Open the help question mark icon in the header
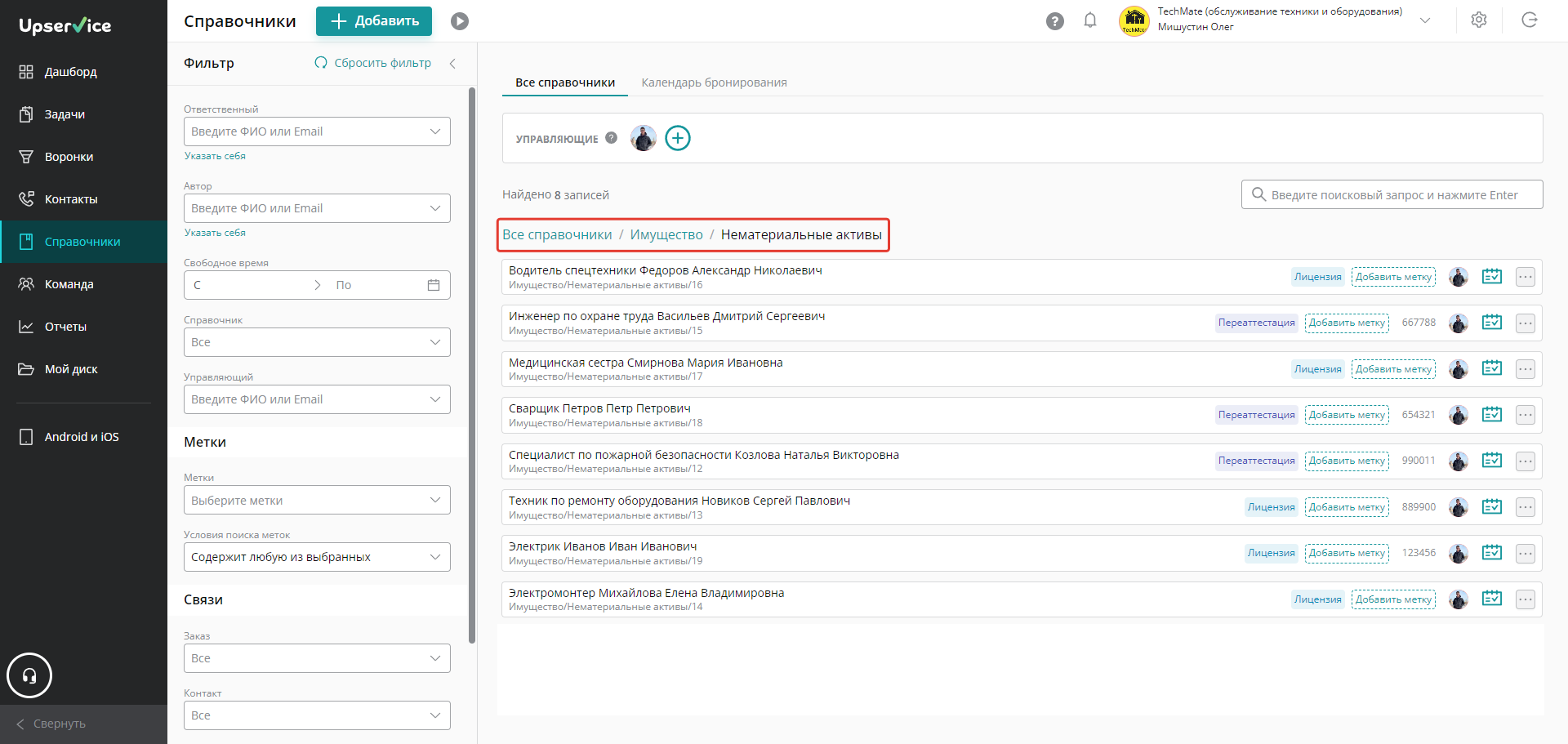The image size is (1568, 744). (x=1055, y=21)
